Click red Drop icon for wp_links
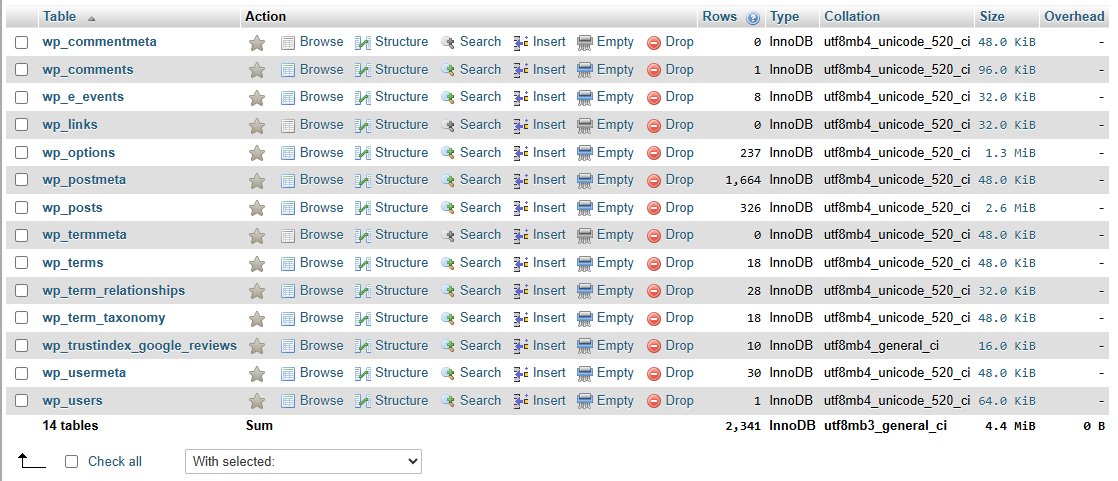This screenshot has width=1118, height=481. tap(654, 126)
